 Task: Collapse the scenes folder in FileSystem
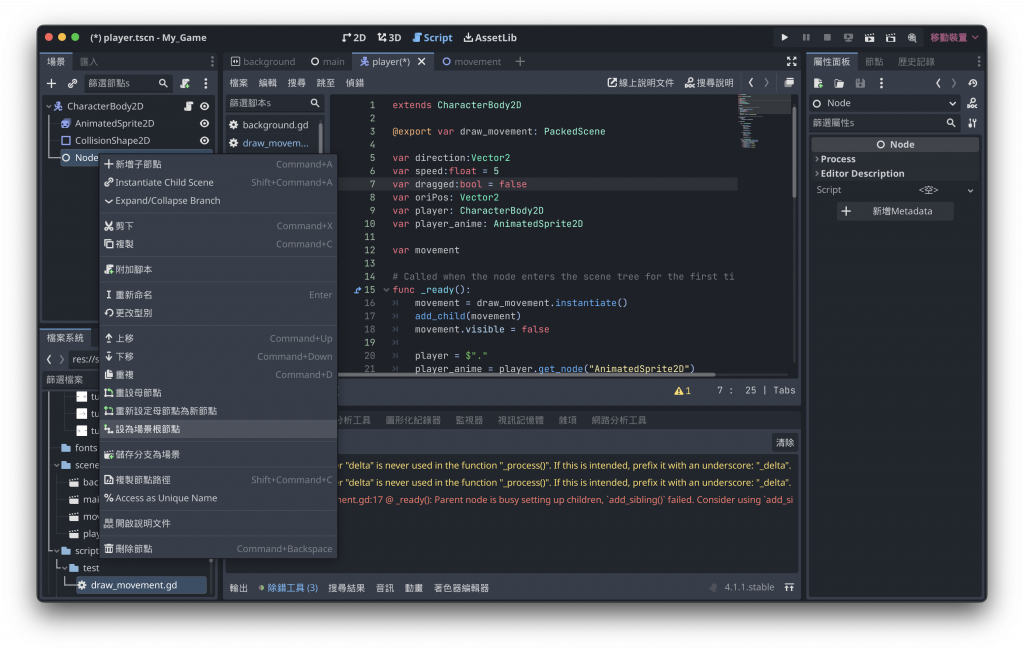pos(57,465)
